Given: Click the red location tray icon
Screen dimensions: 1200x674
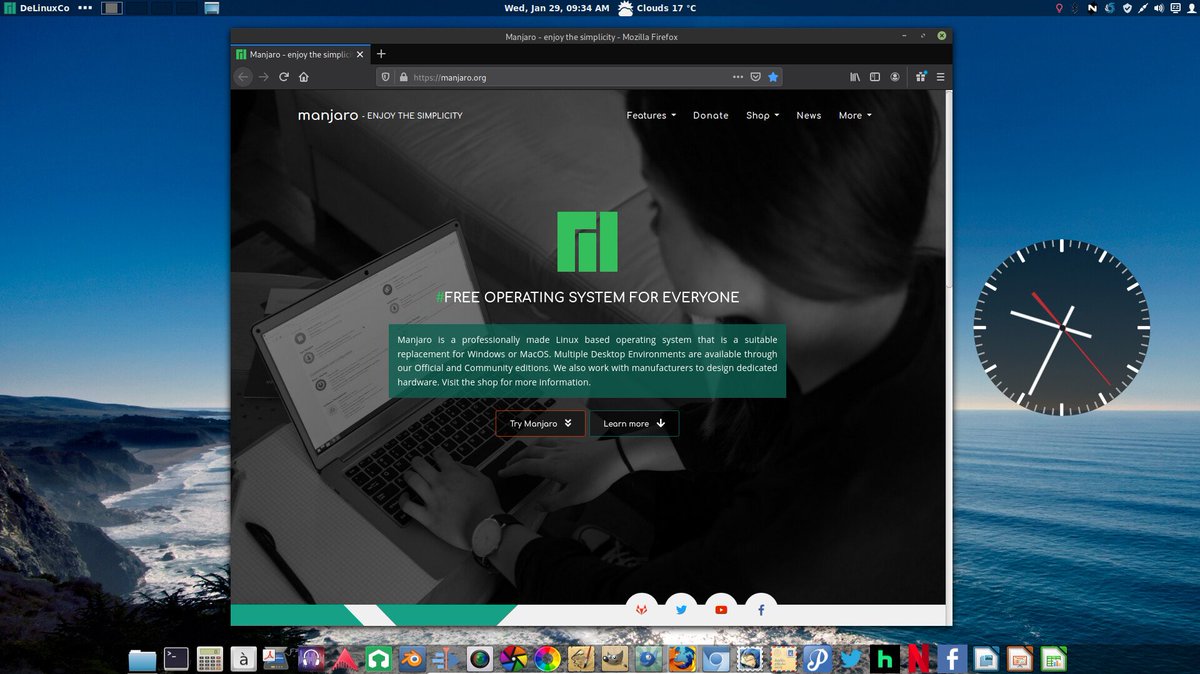Looking at the screenshot, I should pos(1059,8).
